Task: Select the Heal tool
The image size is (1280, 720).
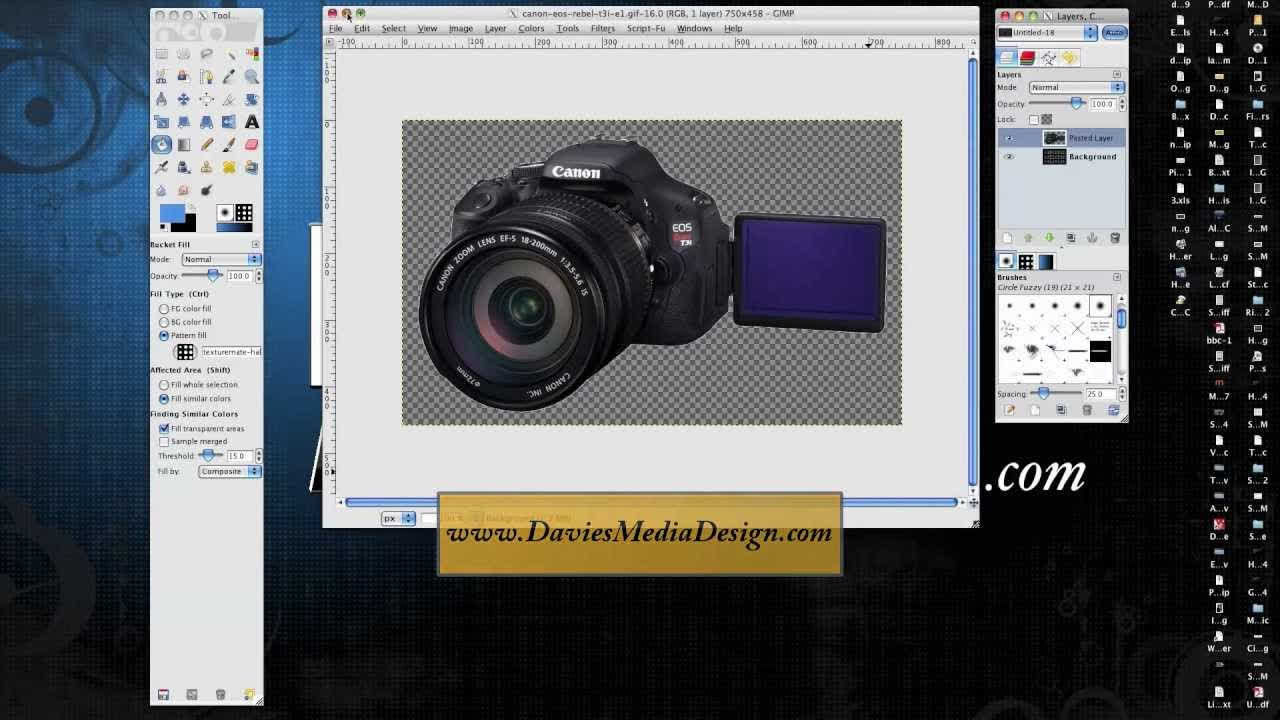Action: tap(229, 167)
